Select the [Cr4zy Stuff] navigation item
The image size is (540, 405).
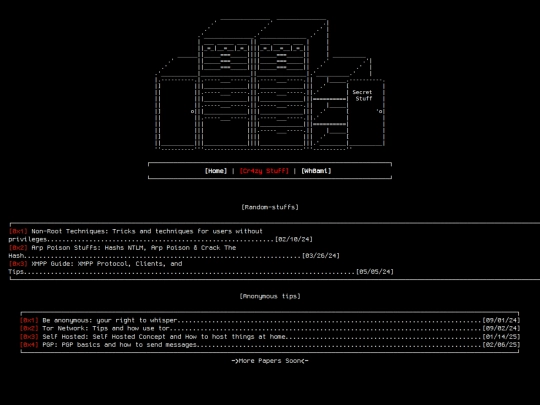pos(264,171)
